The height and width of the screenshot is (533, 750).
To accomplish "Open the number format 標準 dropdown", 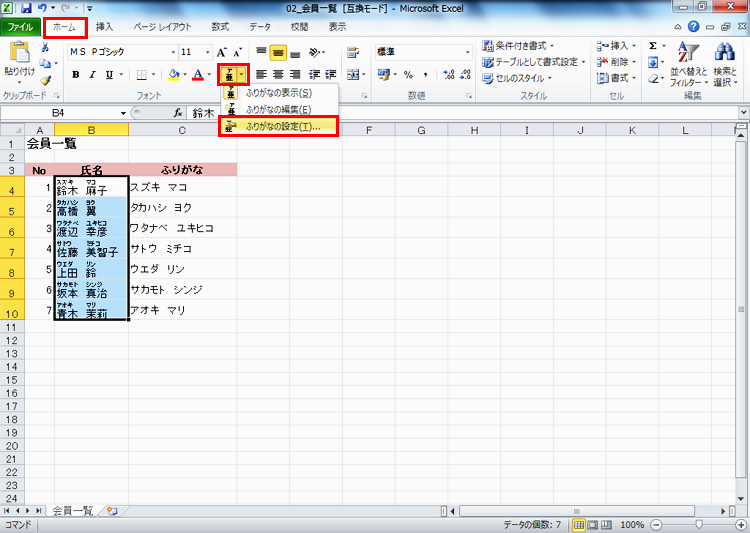I will click(467, 52).
